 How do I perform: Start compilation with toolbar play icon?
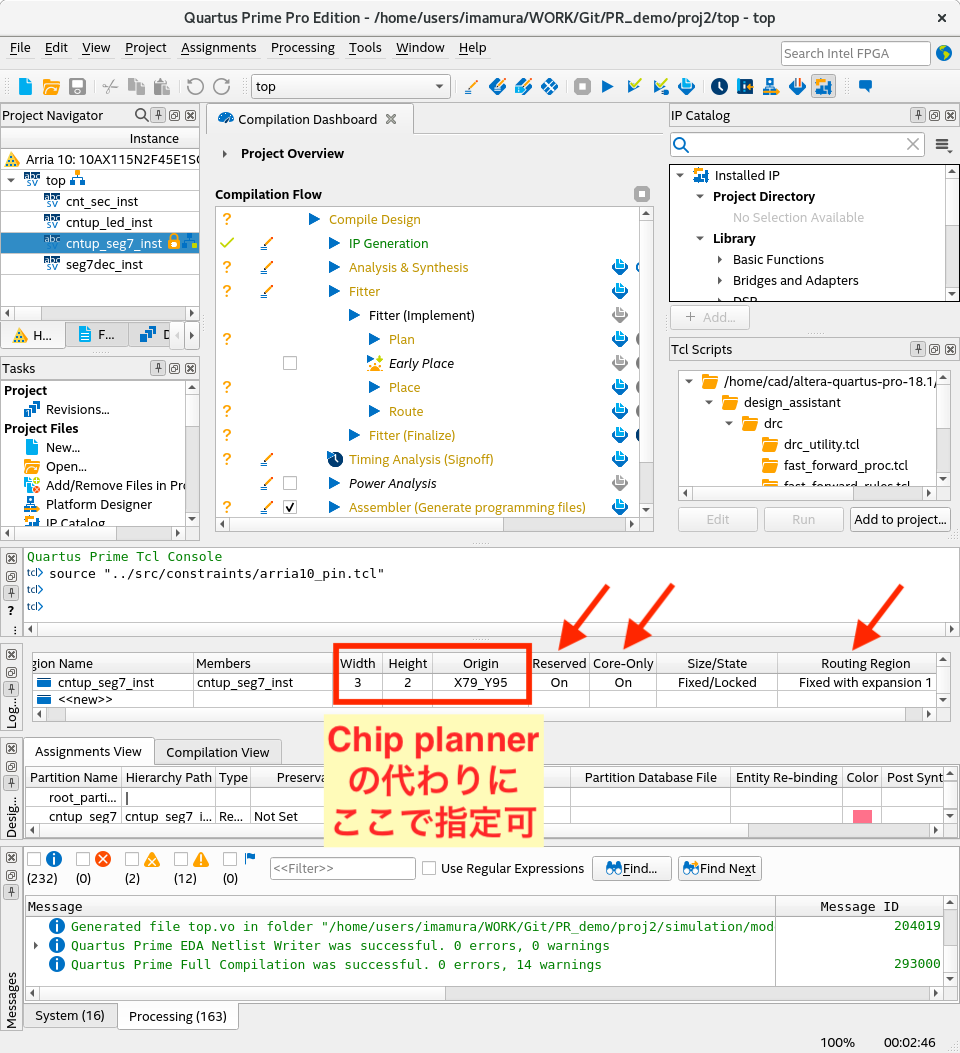click(x=608, y=86)
